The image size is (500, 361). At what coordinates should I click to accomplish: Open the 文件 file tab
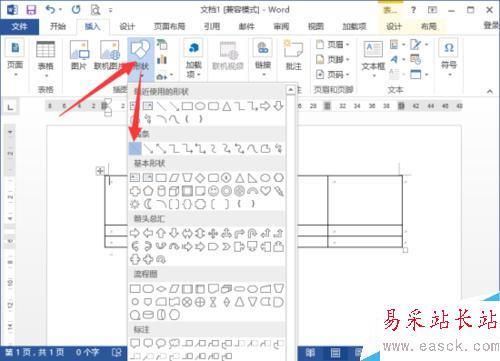(19, 26)
